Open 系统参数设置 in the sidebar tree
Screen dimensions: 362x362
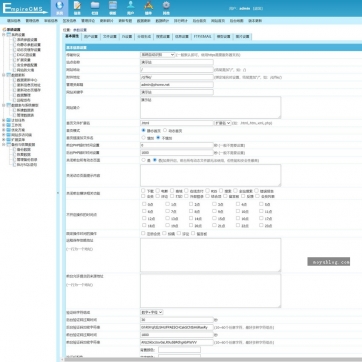click(27, 40)
